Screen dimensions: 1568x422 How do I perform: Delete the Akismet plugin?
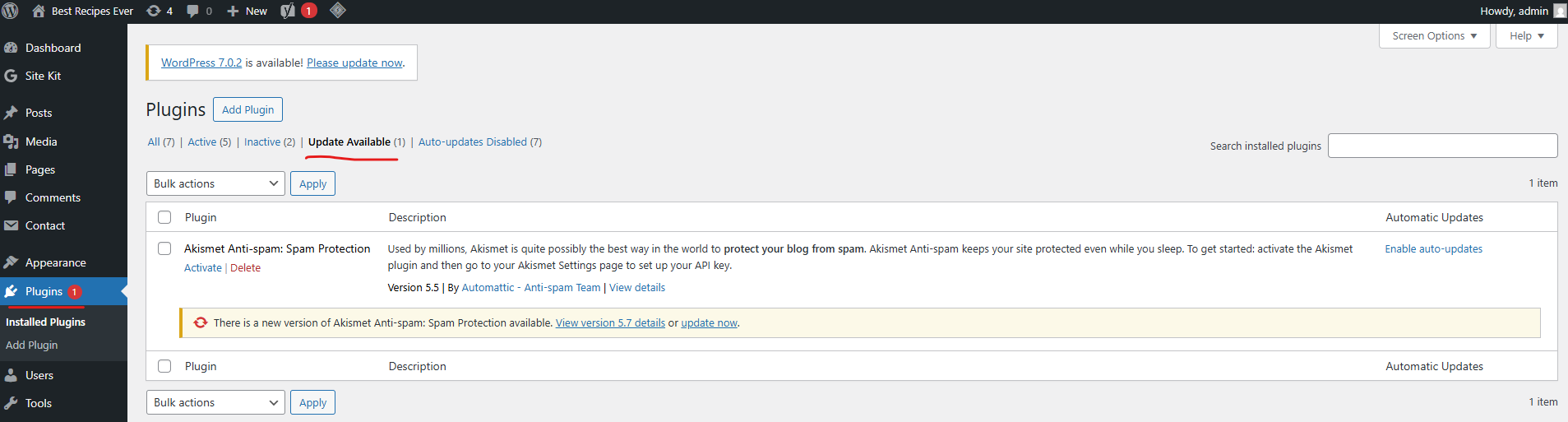click(245, 268)
